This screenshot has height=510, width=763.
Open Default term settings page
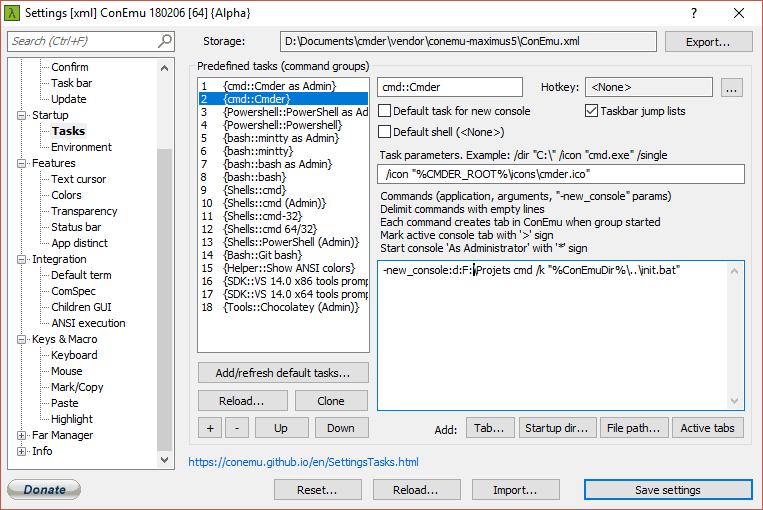81,275
